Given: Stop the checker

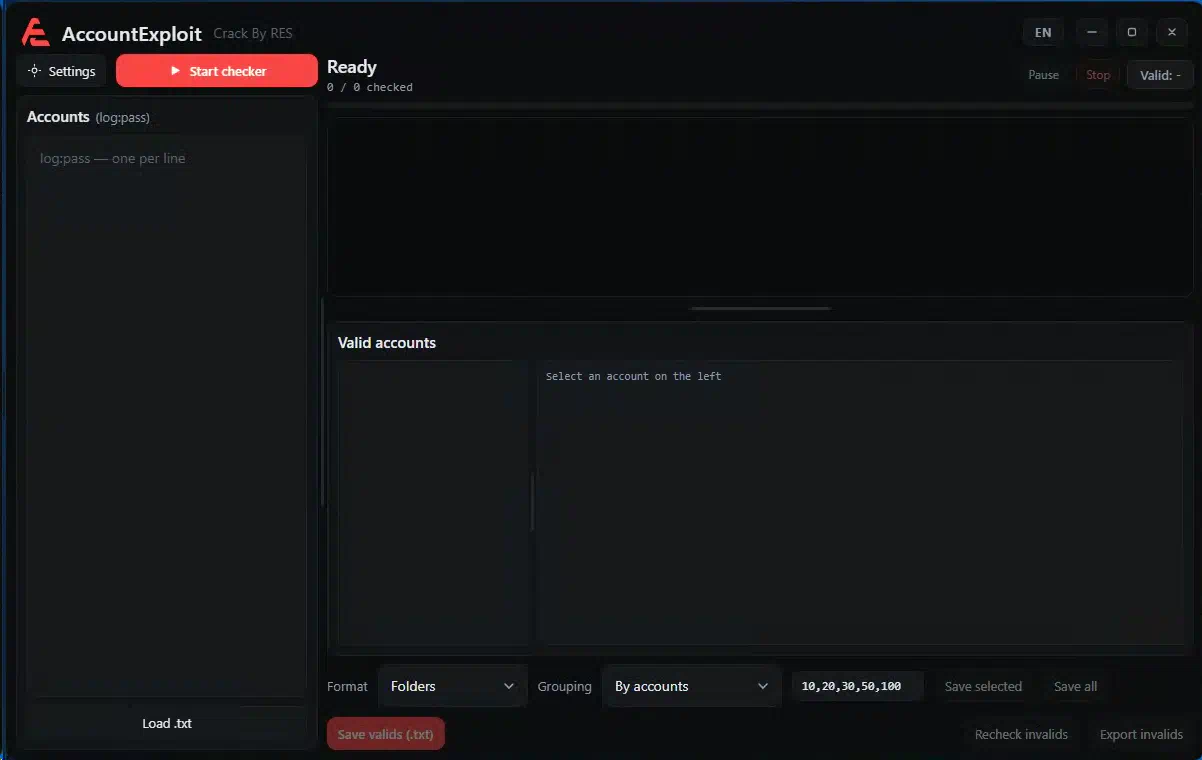Looking at the screenshot, I should point(1098,75).
